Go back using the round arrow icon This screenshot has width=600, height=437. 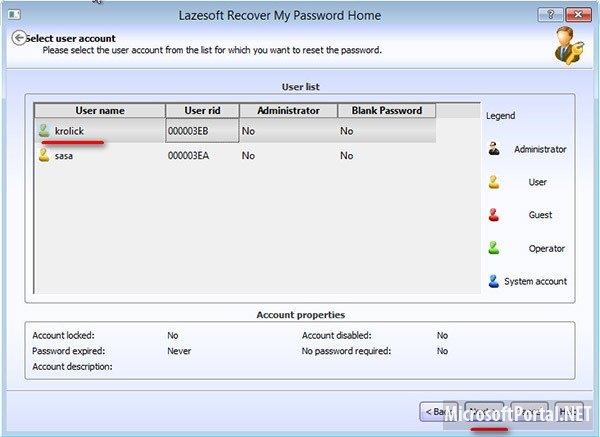[19, 38]
